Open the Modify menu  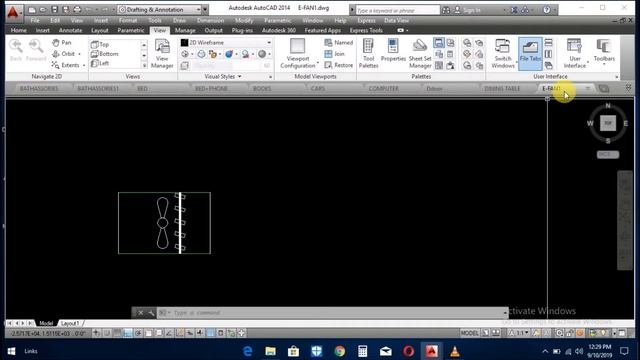[244, 20]
